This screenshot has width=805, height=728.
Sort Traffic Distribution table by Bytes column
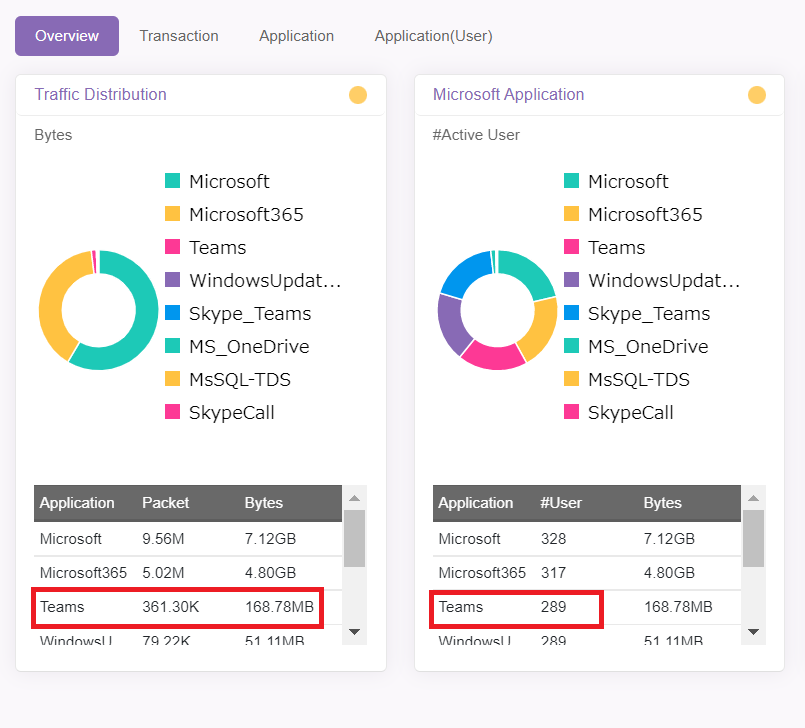pos(264,503)
